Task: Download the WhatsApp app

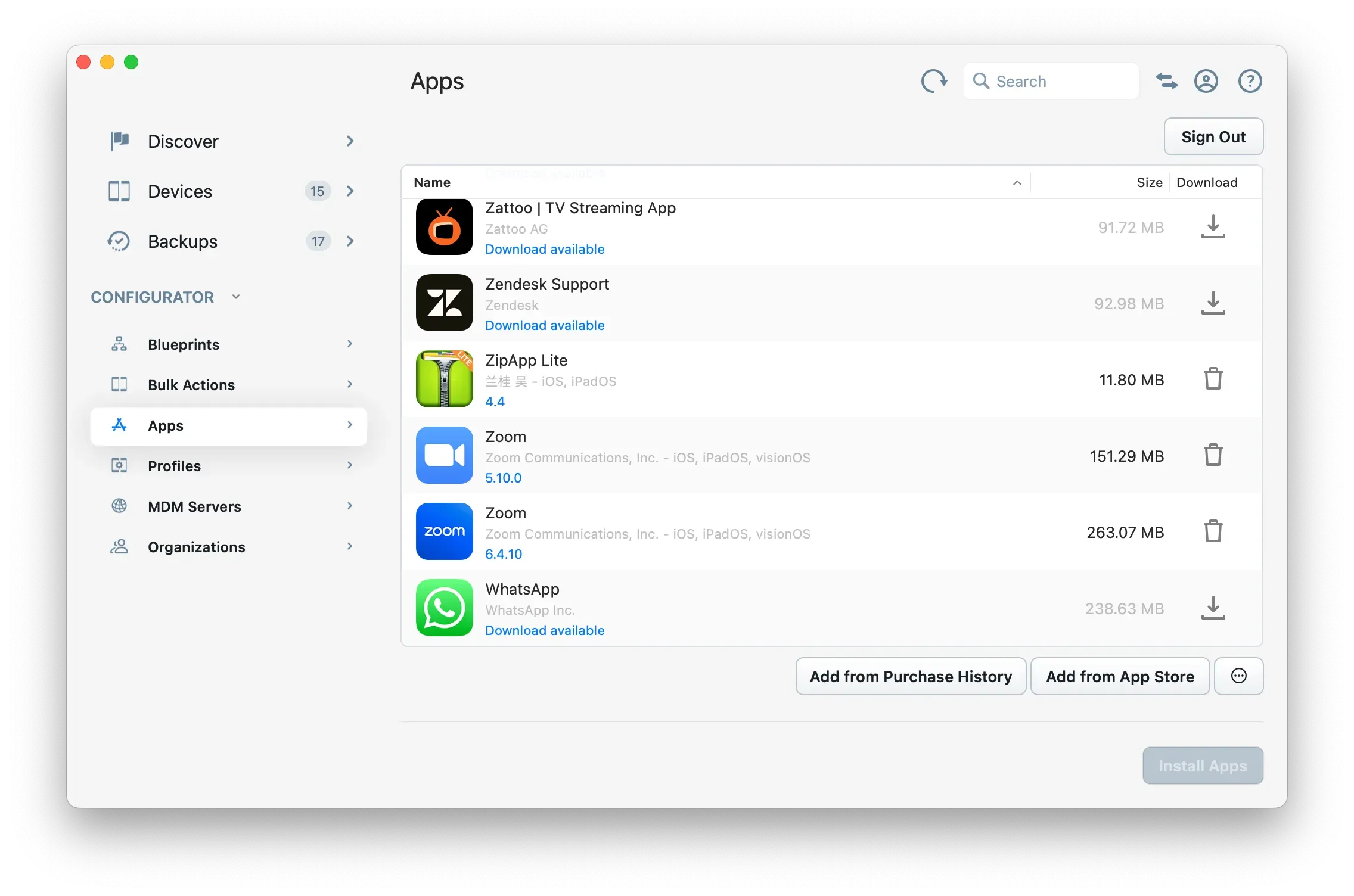Action: coord(1213,608)
